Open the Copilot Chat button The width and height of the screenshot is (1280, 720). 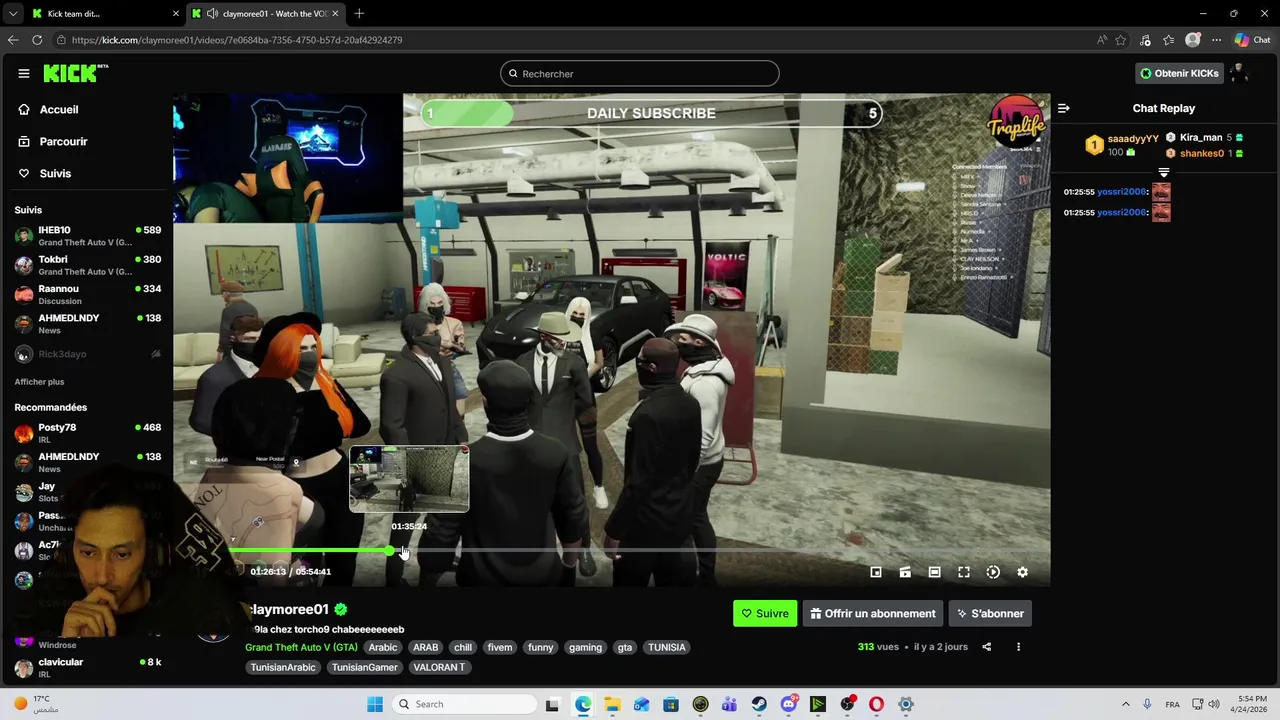[1253, 40]
